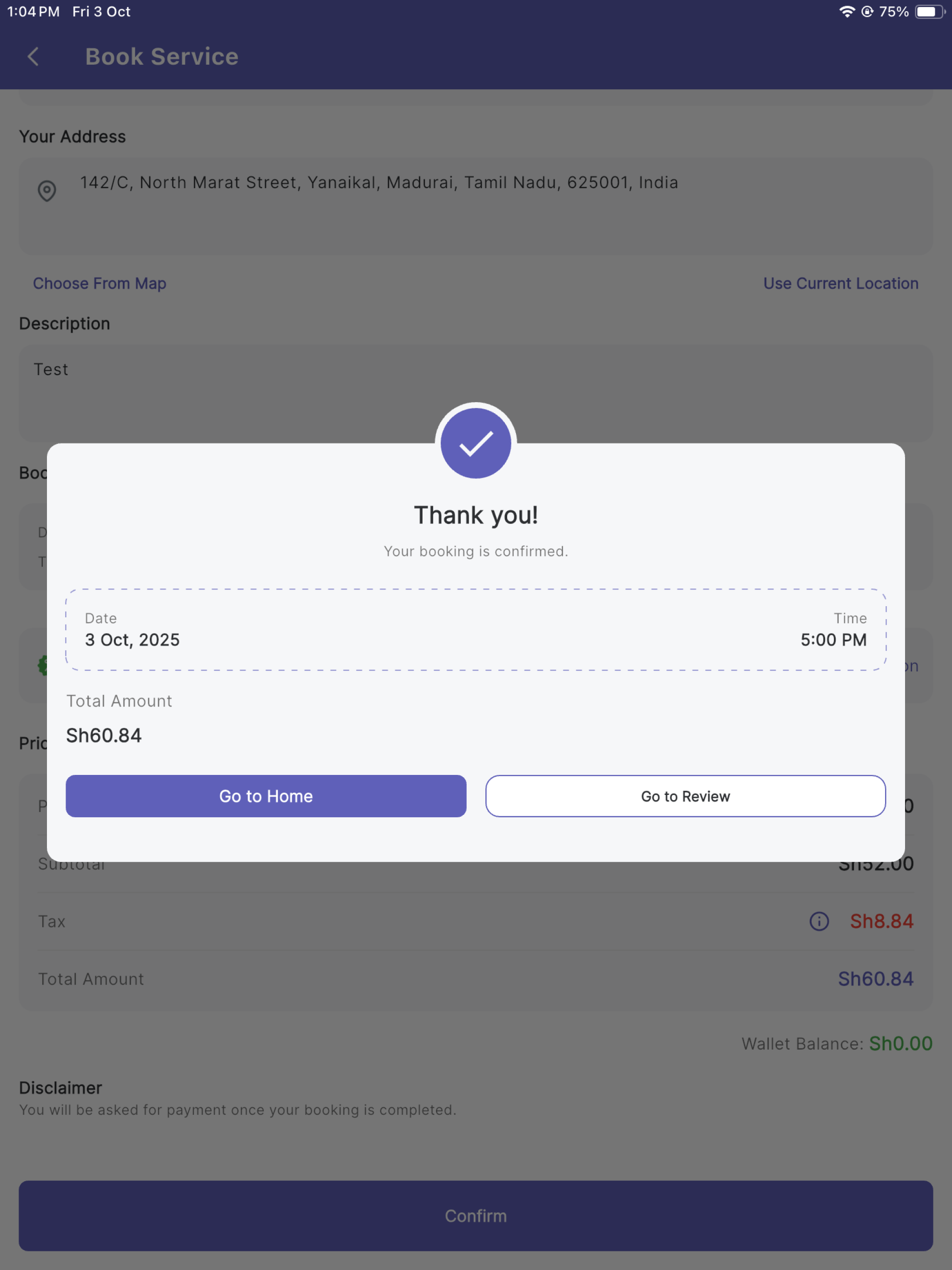The height and width of the screenshot is (1270, 952).
Task: Click the Confirm button at bottom
Action: [476, 1216]
